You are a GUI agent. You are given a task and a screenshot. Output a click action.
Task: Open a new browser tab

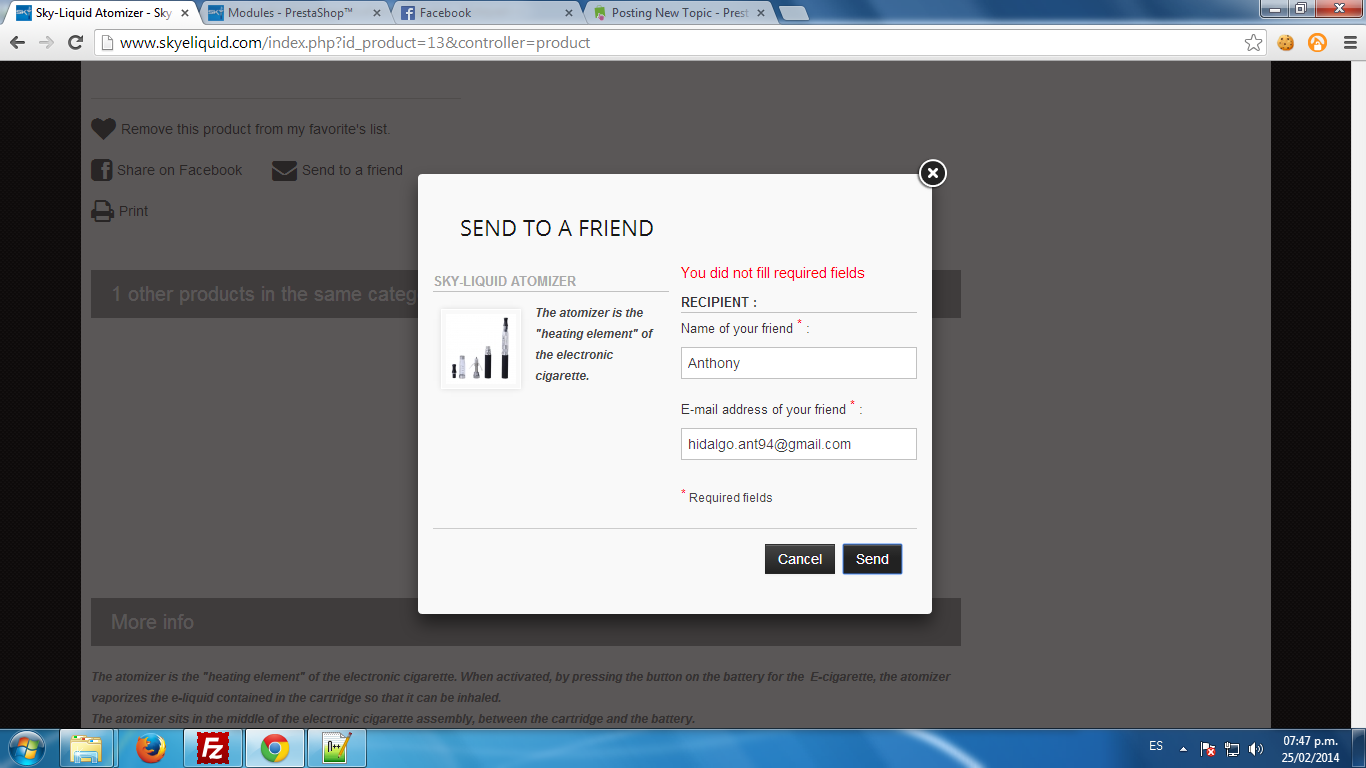coord(793,13)
